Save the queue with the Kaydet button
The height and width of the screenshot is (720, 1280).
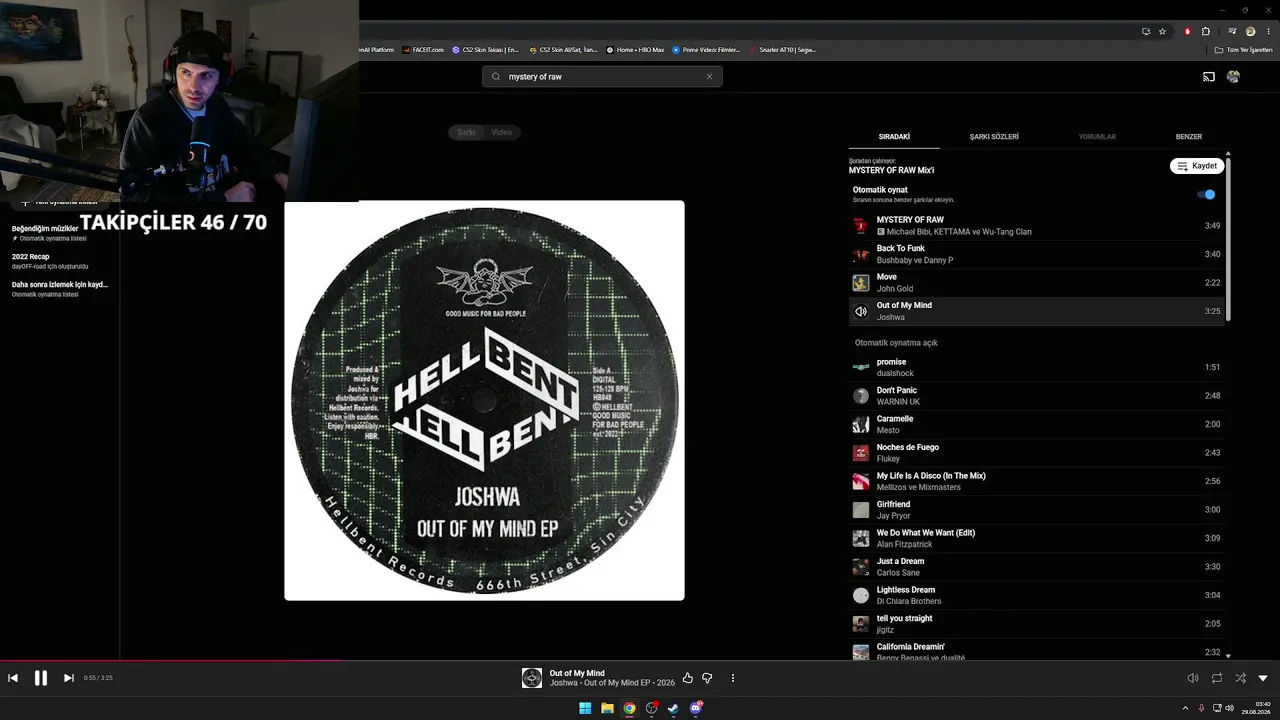pos(1197,166)
